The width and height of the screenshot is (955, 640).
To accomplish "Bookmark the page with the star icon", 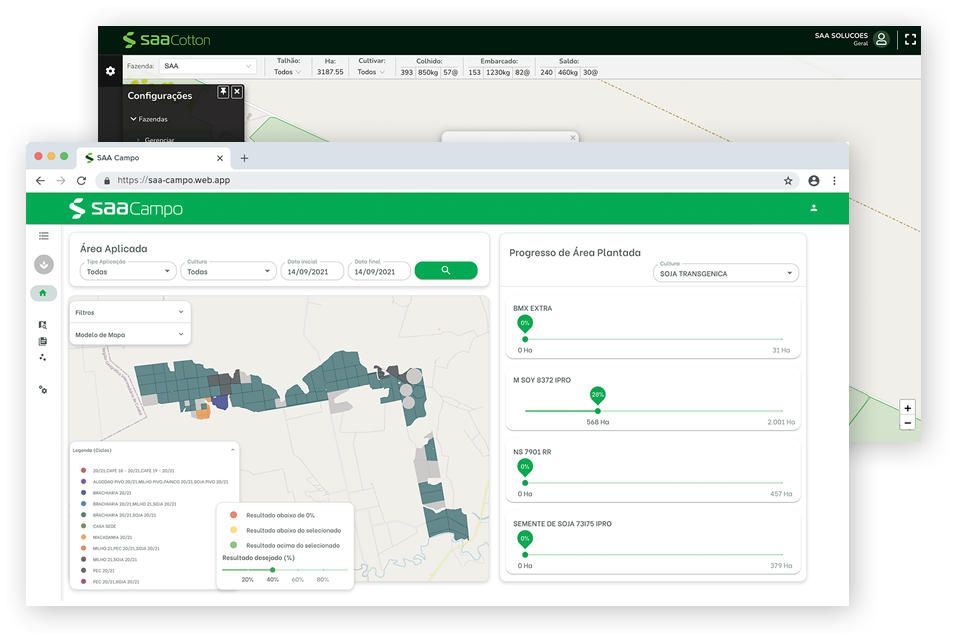I will tap(788, 181).
